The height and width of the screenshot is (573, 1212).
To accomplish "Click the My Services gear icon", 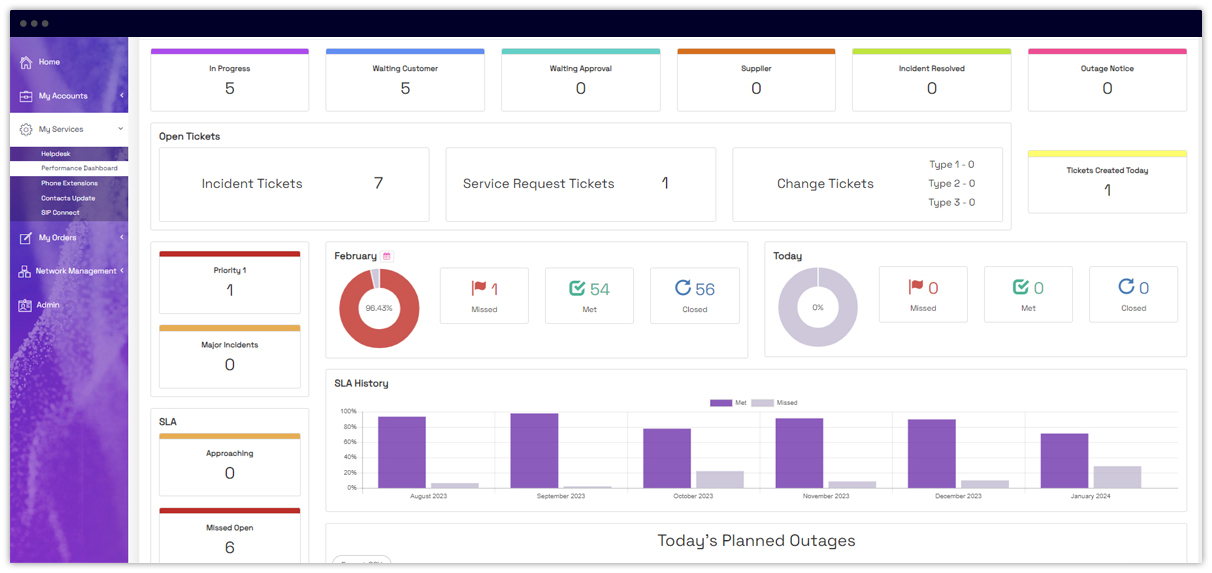I will [x=26, y=129].
